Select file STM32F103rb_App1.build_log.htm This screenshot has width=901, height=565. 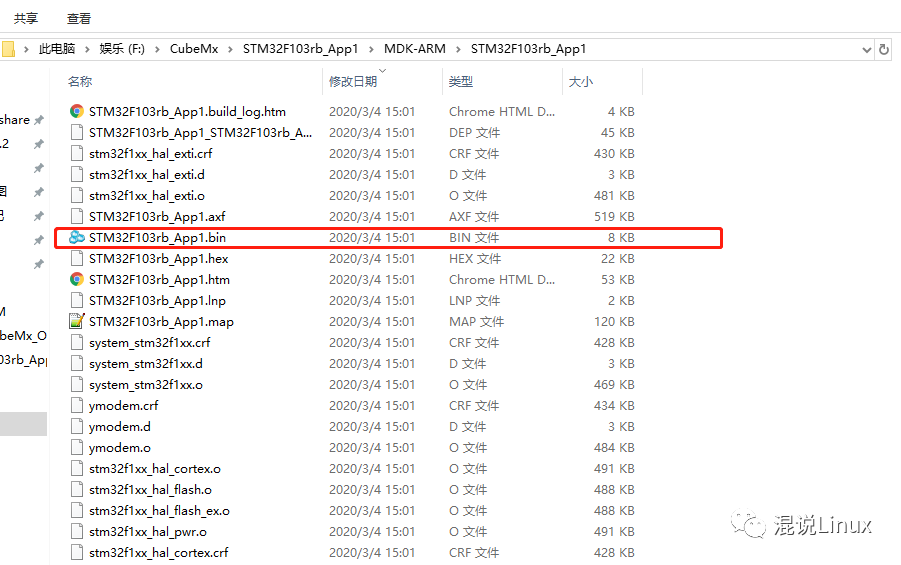tap(187, 112)
